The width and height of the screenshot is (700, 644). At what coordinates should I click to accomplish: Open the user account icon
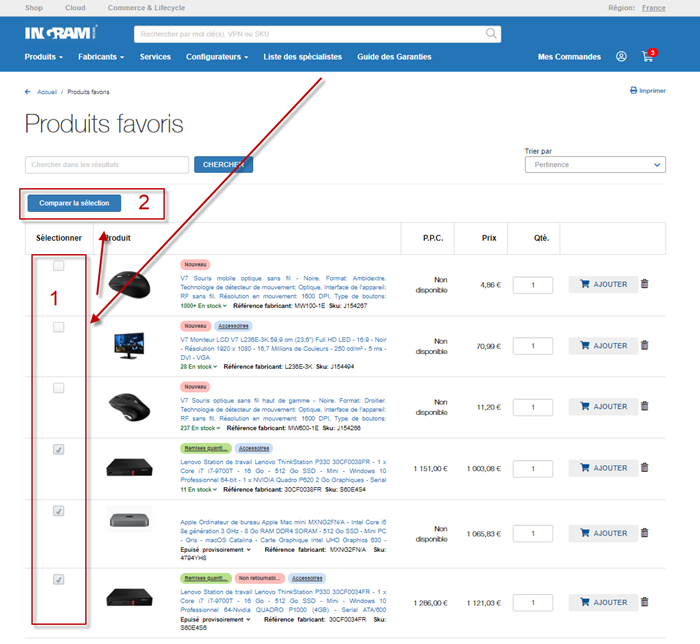coord(621,57)
